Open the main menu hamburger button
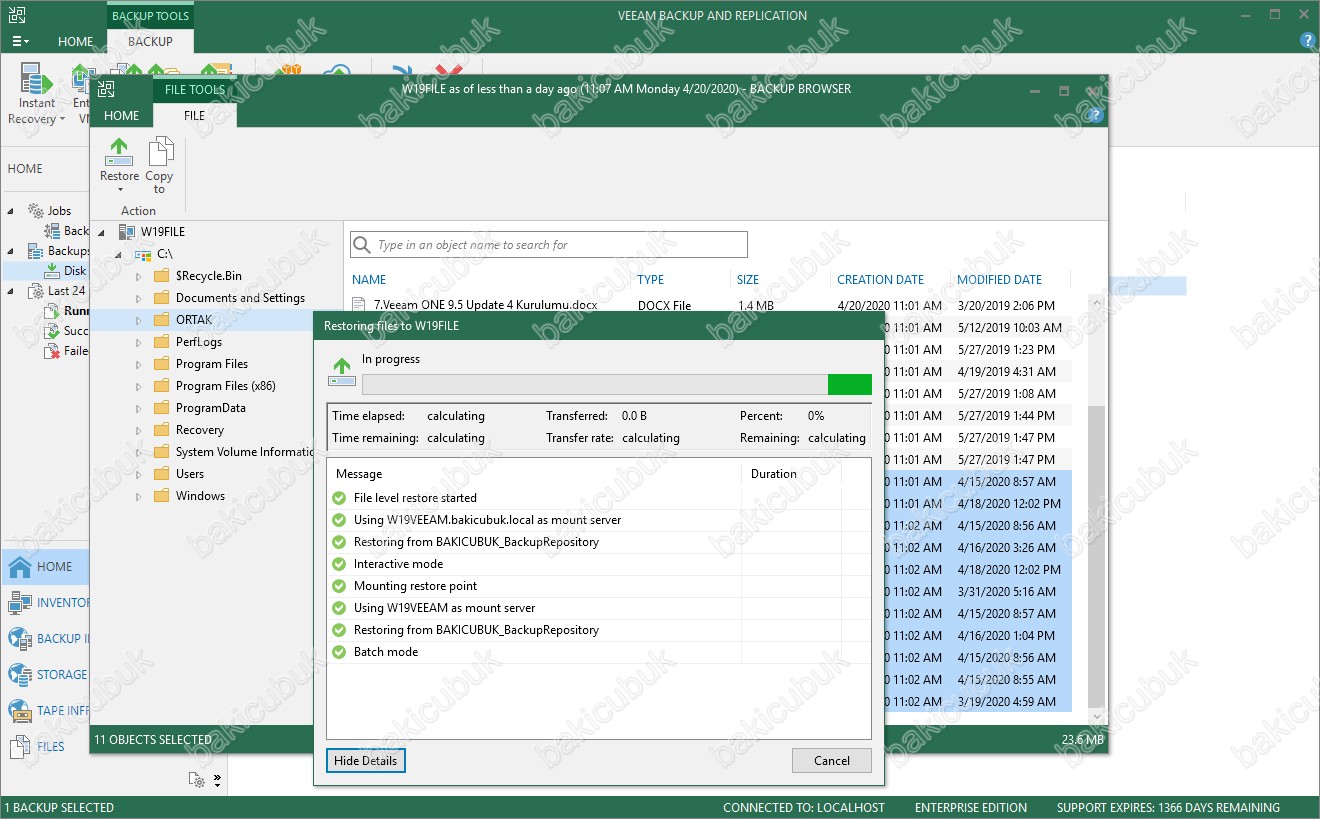This screenshot has width=1320, height=819. [x=20, y=41]
